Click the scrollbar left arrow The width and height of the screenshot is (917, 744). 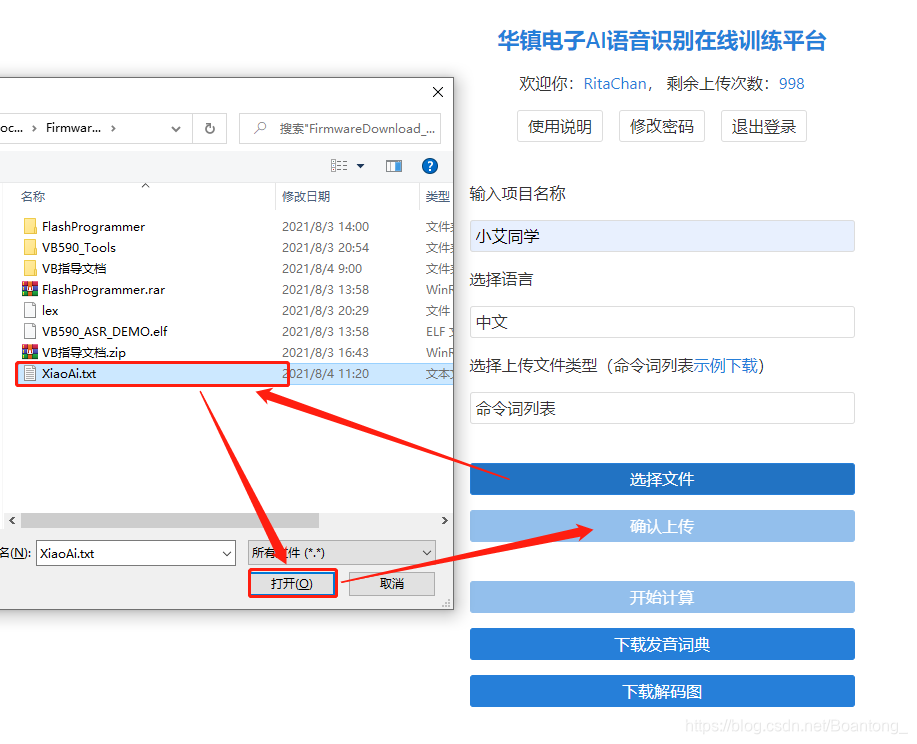[x=12, y=520]
